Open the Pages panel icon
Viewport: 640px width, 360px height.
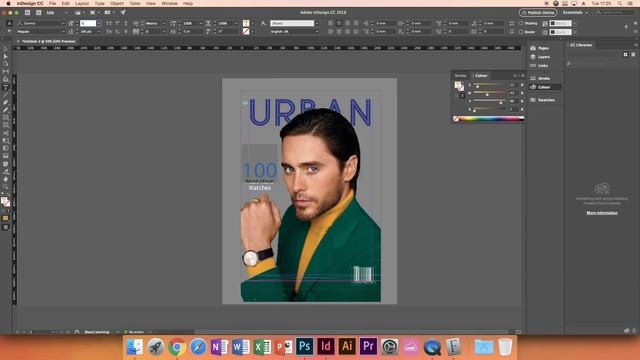(x=533, y=48)
